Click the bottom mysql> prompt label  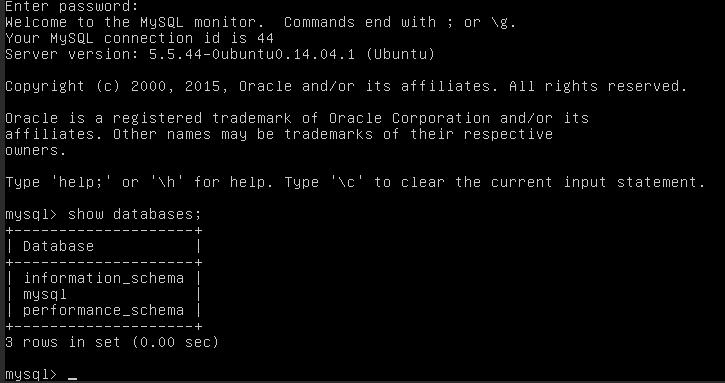point(31,375)
